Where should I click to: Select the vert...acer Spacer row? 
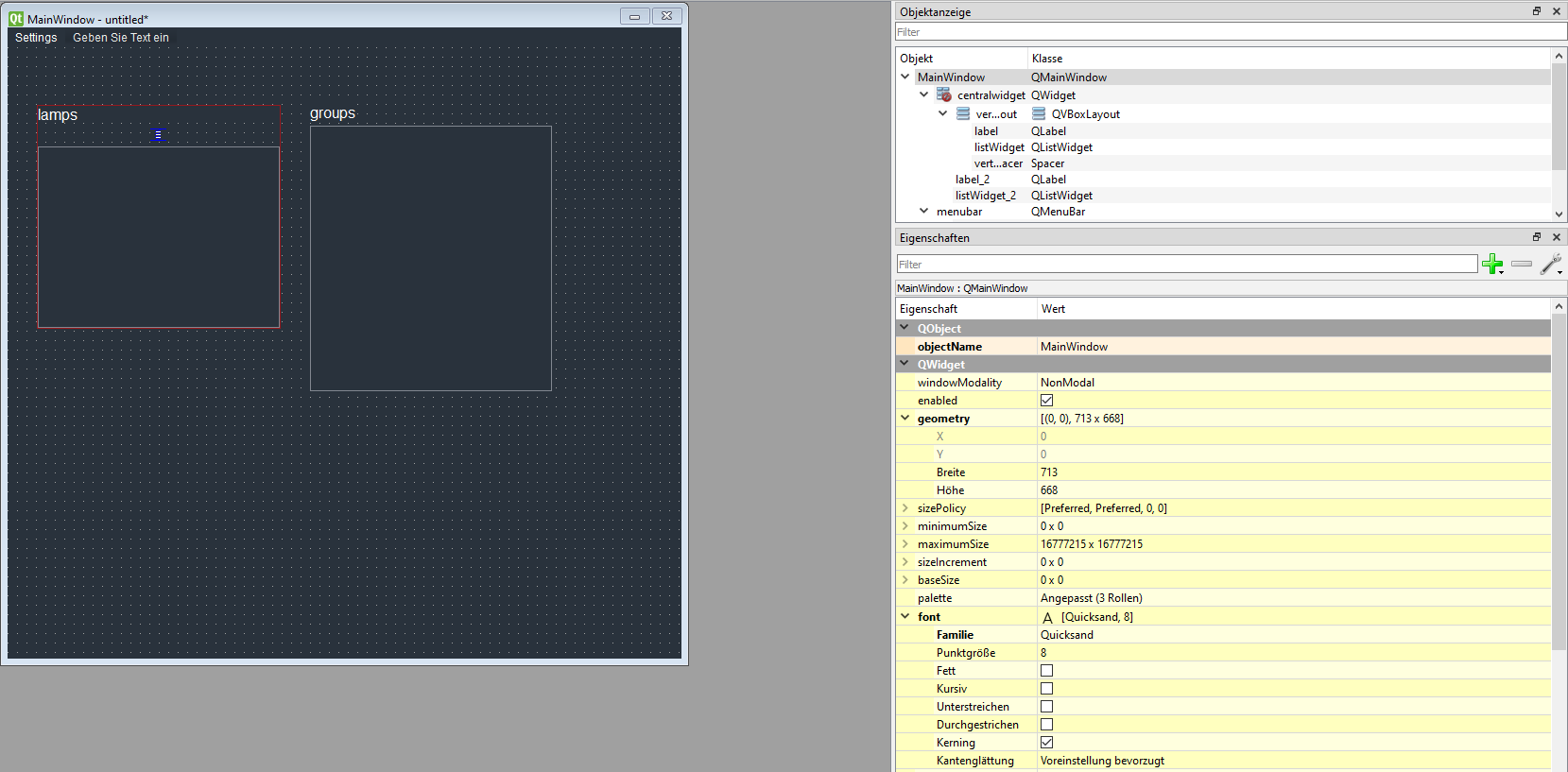click(1223, 163)
